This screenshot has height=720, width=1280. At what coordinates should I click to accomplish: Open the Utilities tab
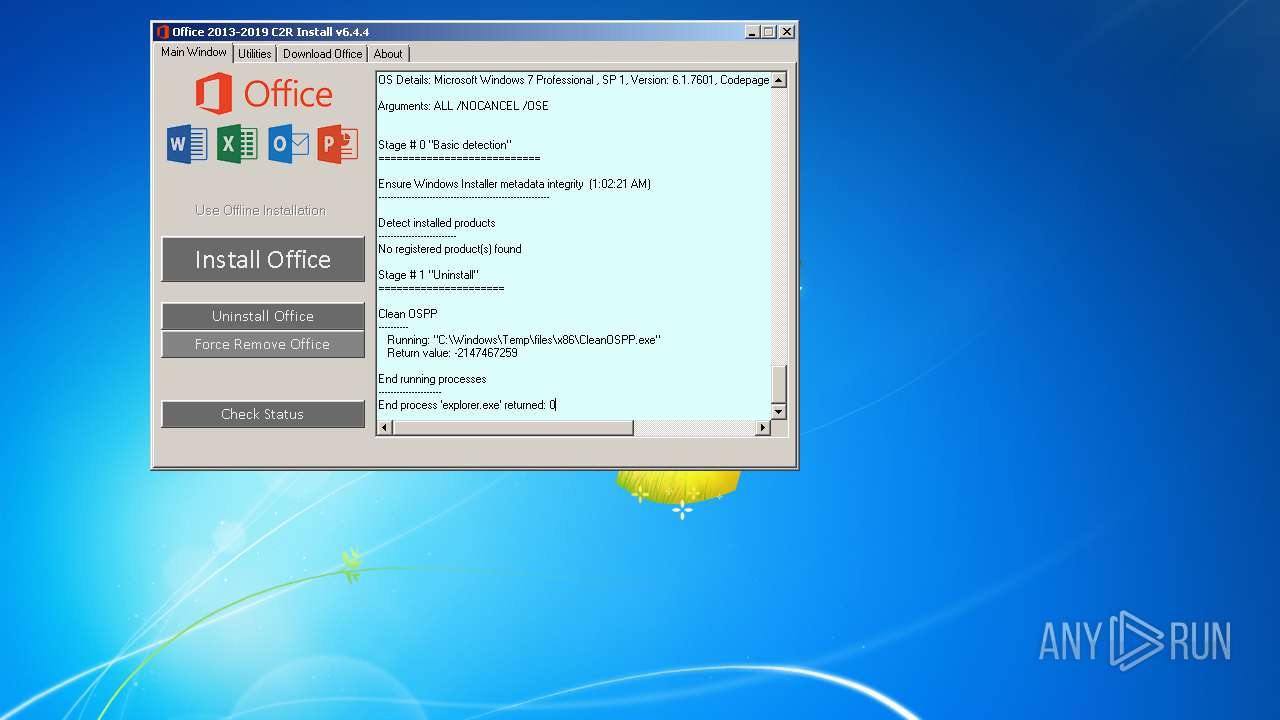(x=254, y=54)
